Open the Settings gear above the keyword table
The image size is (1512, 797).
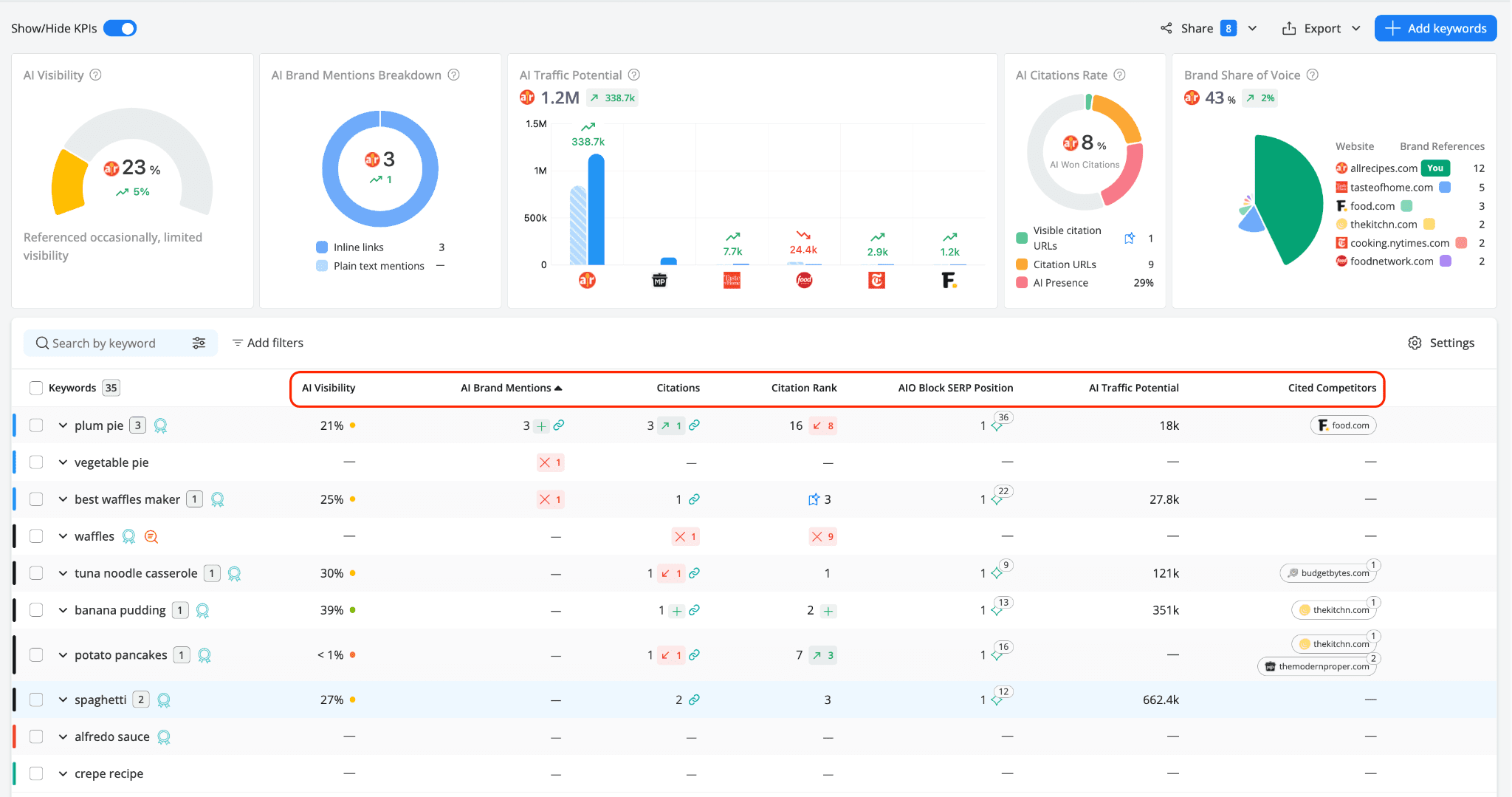click(1415, 343)
